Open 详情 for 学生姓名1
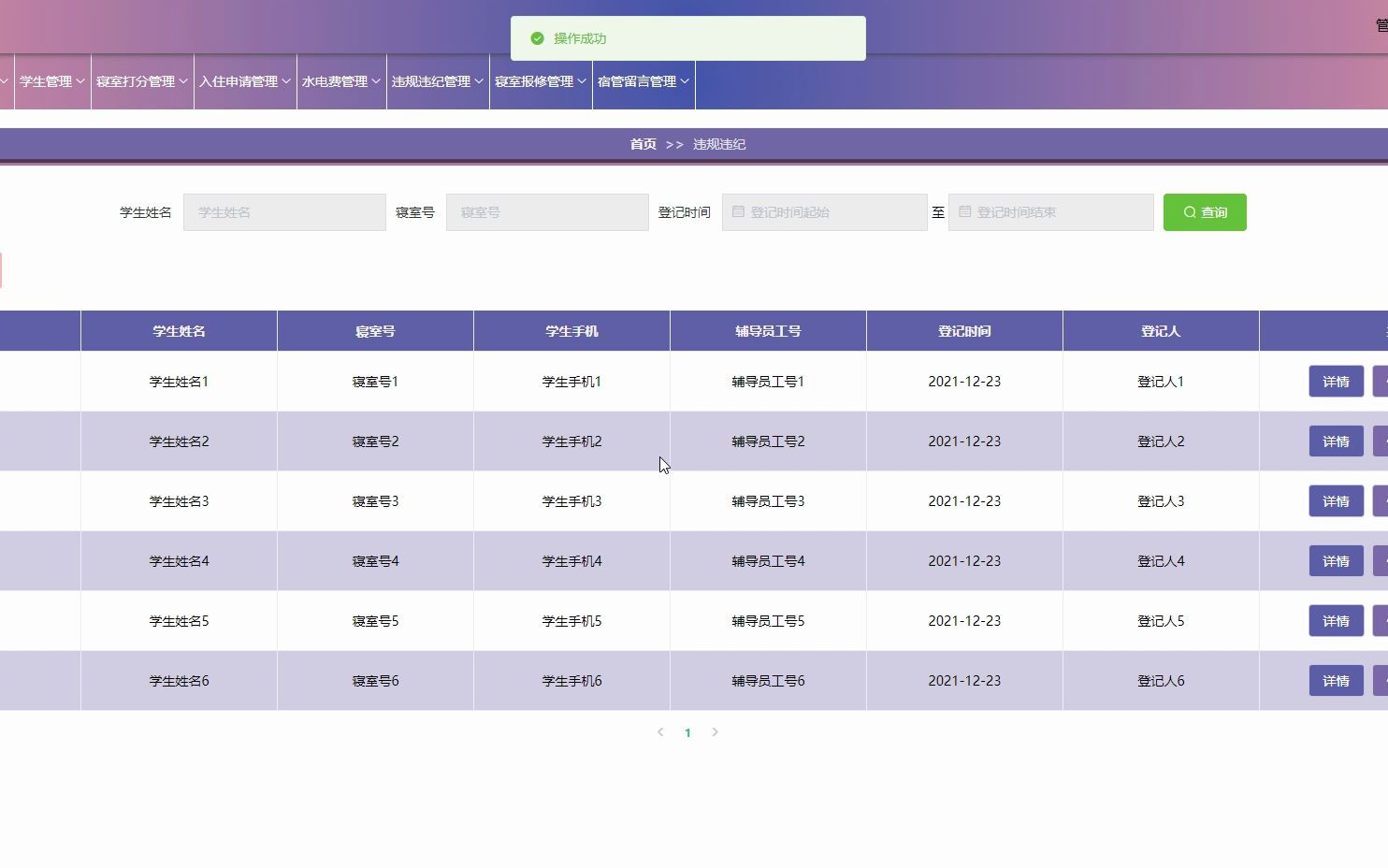Image resolution: width=1388 pixels, height=868 pixels. click(x=1335, y=381)
